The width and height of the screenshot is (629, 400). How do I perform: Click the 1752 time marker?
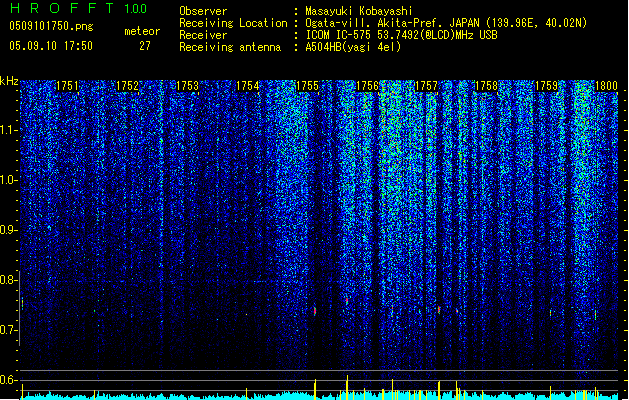[127, 86]
